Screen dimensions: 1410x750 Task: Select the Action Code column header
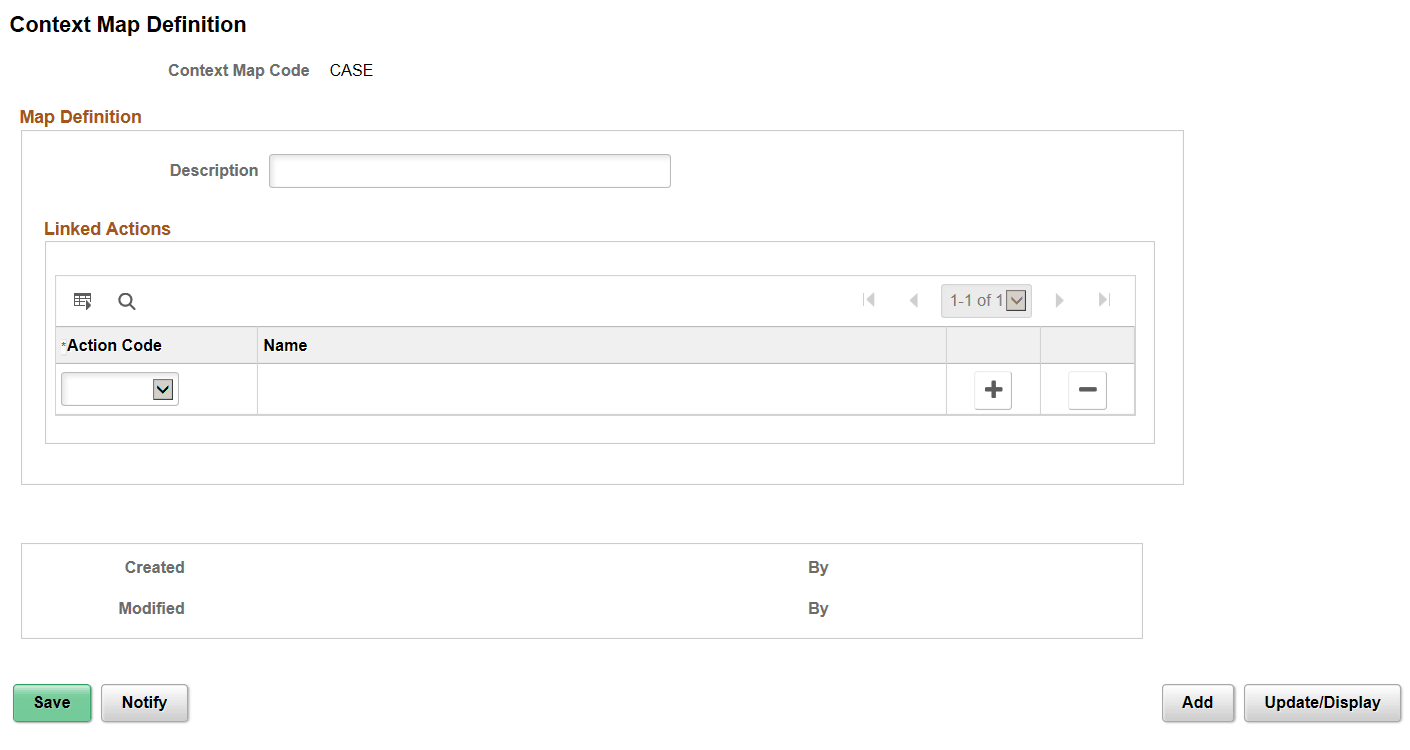point(113,345)
